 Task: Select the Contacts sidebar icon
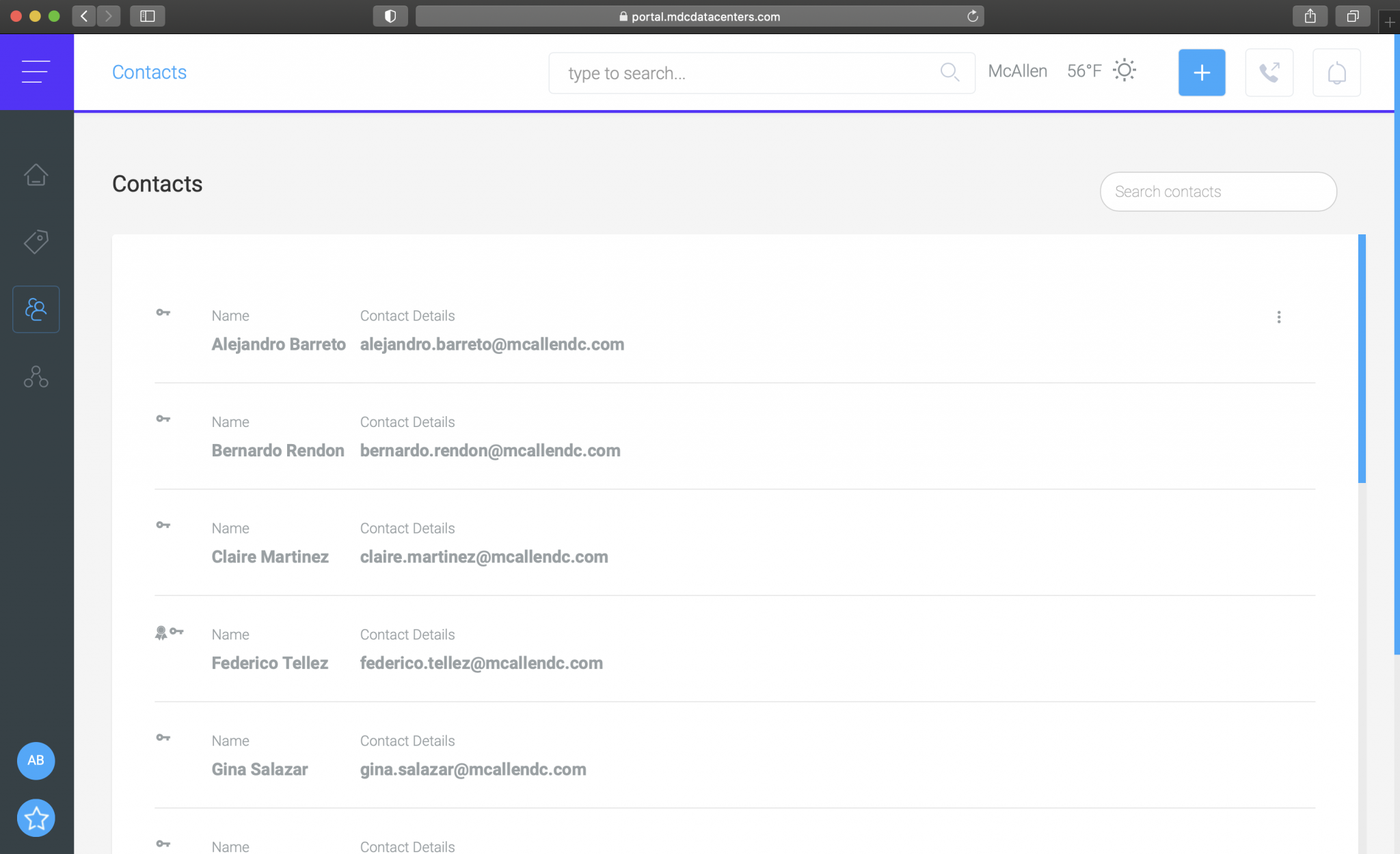tap(36, 309)
